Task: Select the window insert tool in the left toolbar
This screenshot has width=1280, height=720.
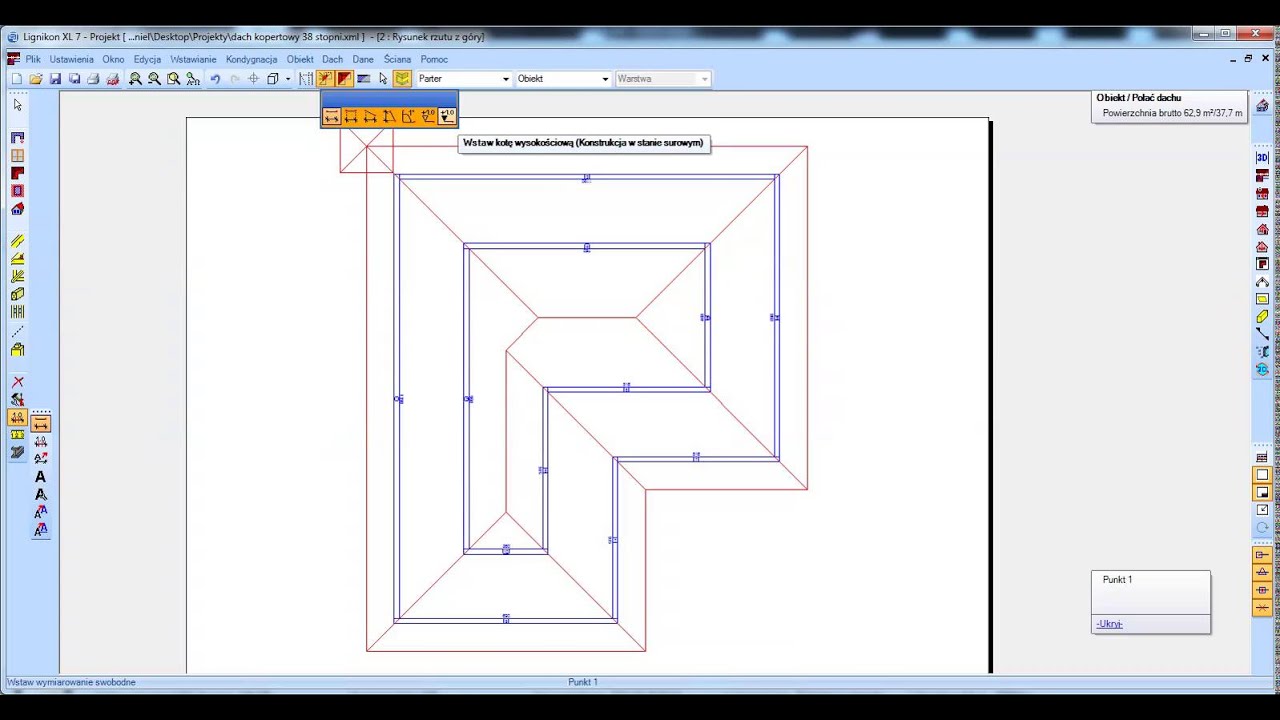Action: (x=17, y=156)
